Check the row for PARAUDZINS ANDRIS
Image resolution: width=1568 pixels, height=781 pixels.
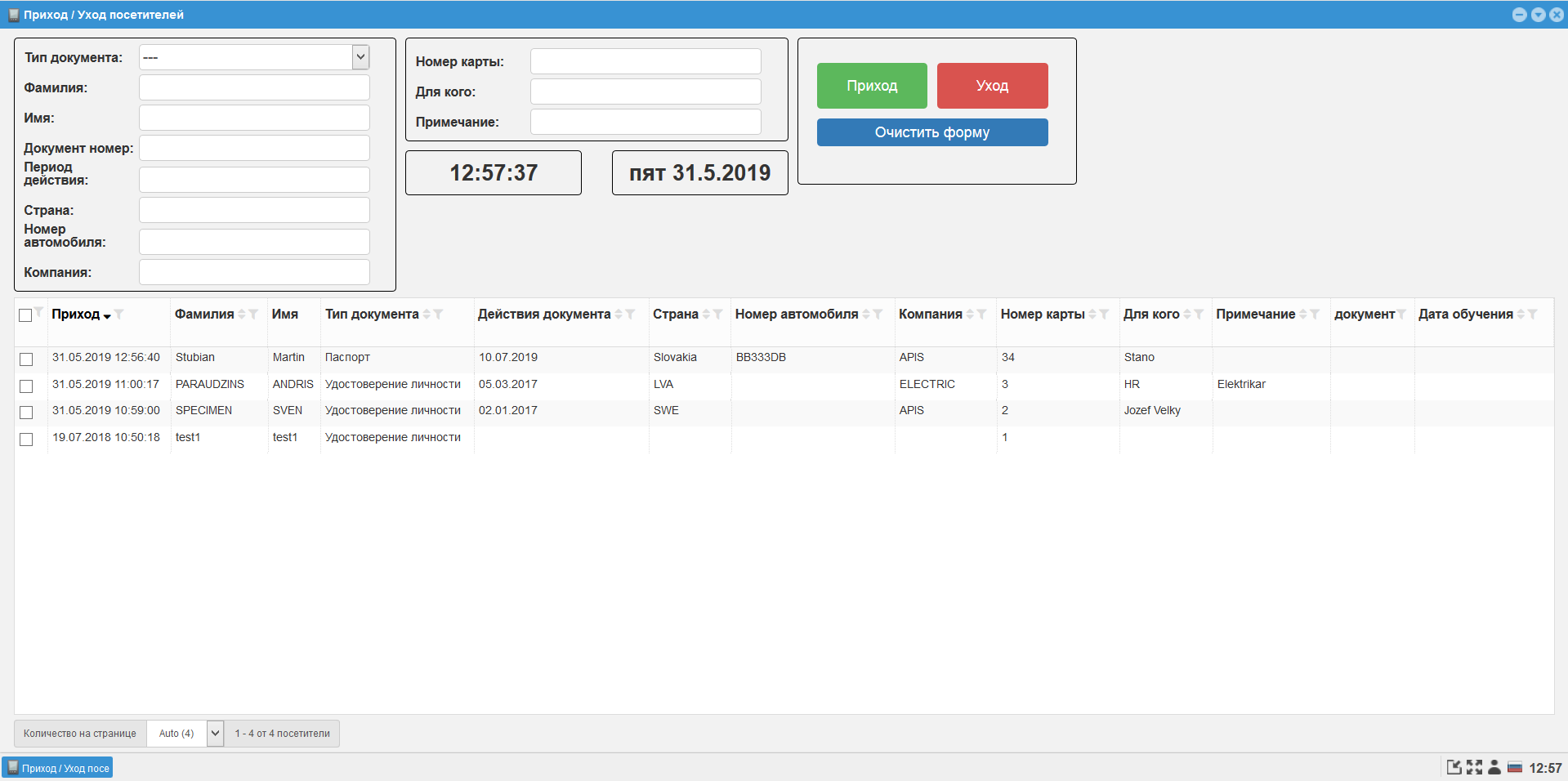(26, 386)
